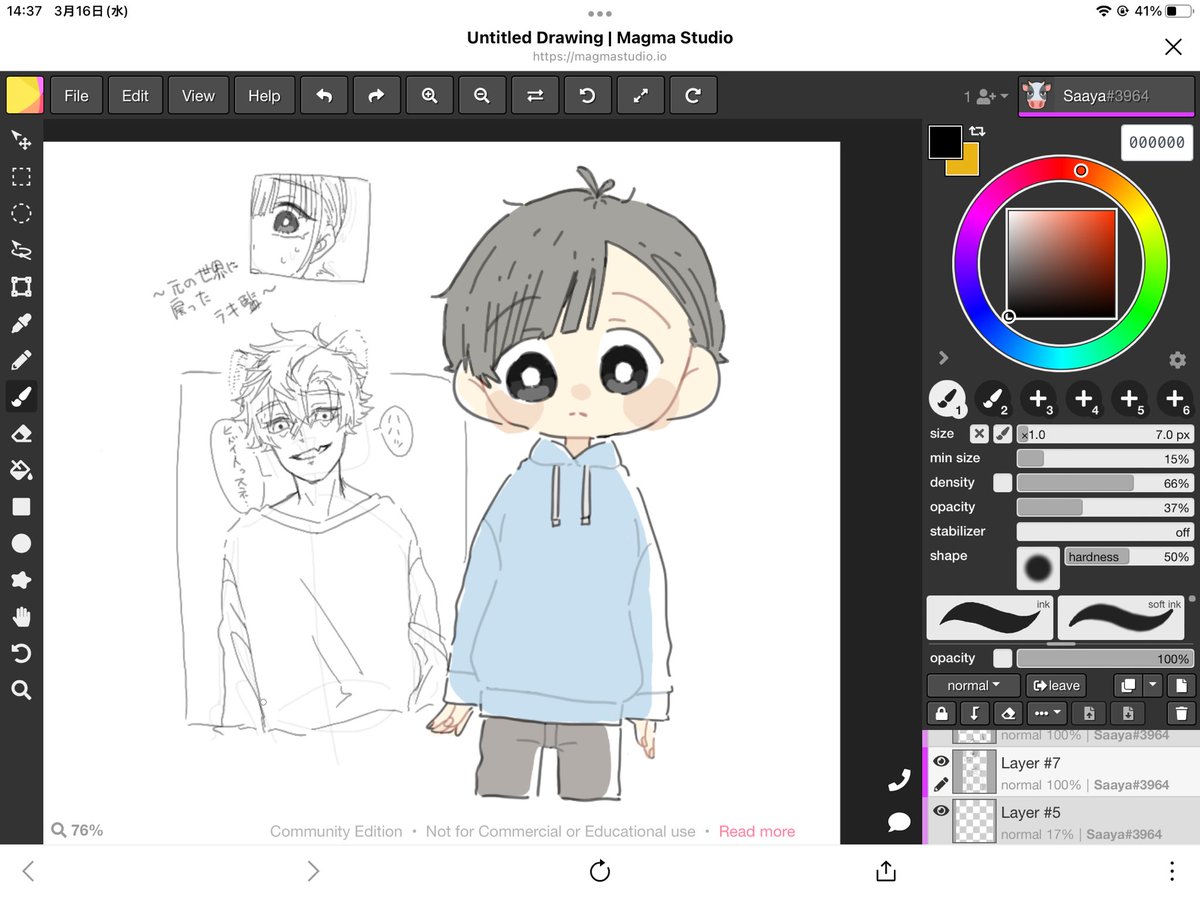This screenshot has width=1200, height=900.
Task: Open the Saaya#3964 user menu
Action: [1106, 96]
